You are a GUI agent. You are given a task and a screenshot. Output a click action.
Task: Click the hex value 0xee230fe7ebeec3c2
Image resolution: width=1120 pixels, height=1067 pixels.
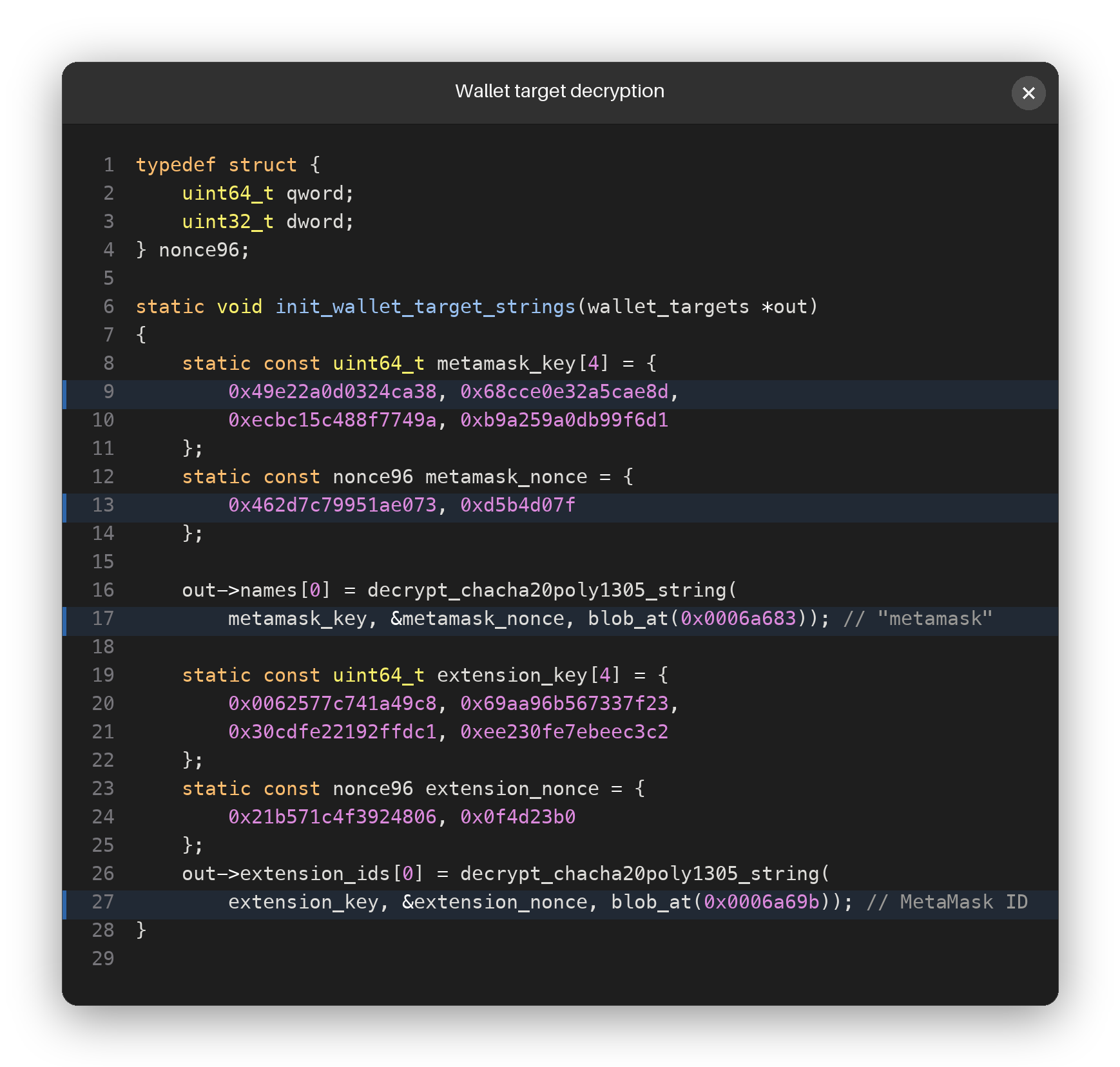[565, 732]
